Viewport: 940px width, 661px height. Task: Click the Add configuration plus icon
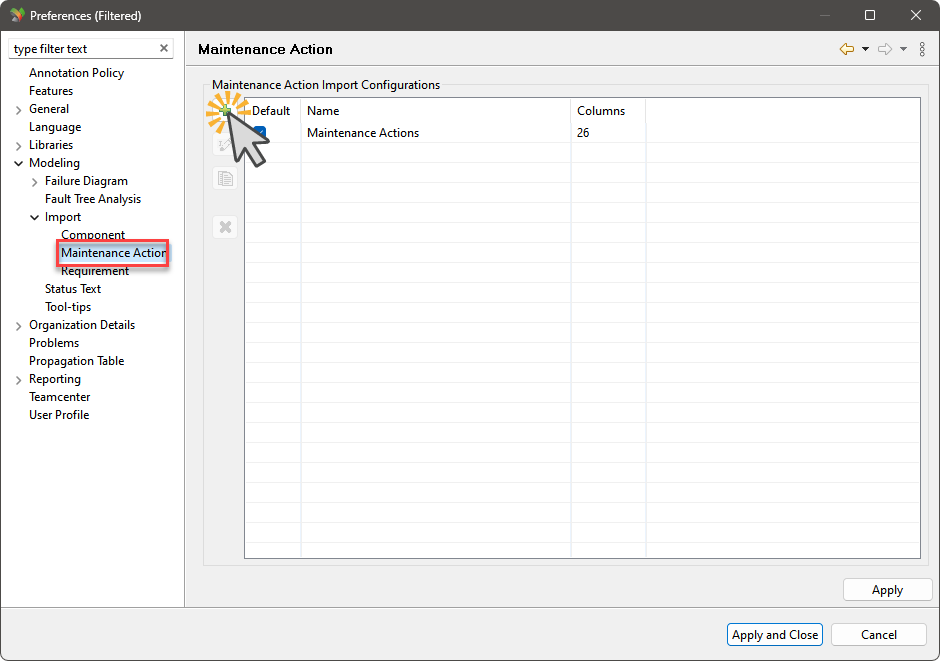pyautogui.click(x=225, y=110)
